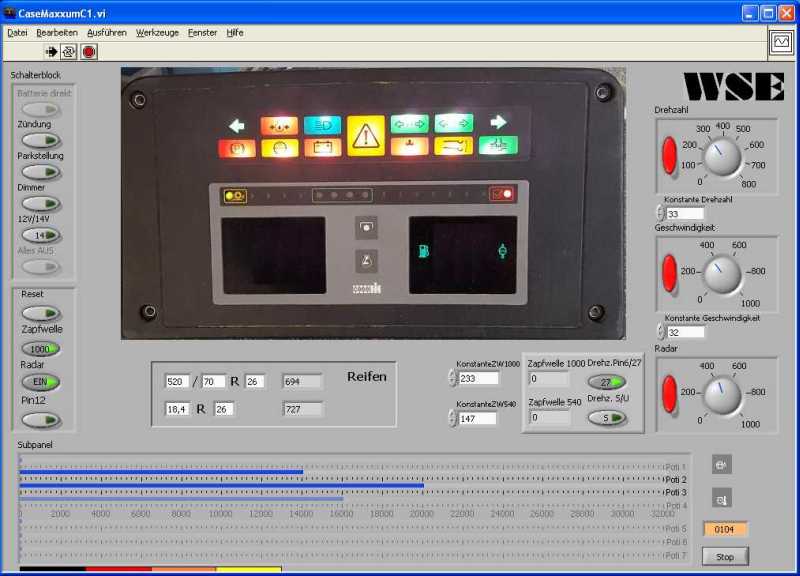Click the green icon at right of display
800x576 pixels.
[x=503, y=251]
